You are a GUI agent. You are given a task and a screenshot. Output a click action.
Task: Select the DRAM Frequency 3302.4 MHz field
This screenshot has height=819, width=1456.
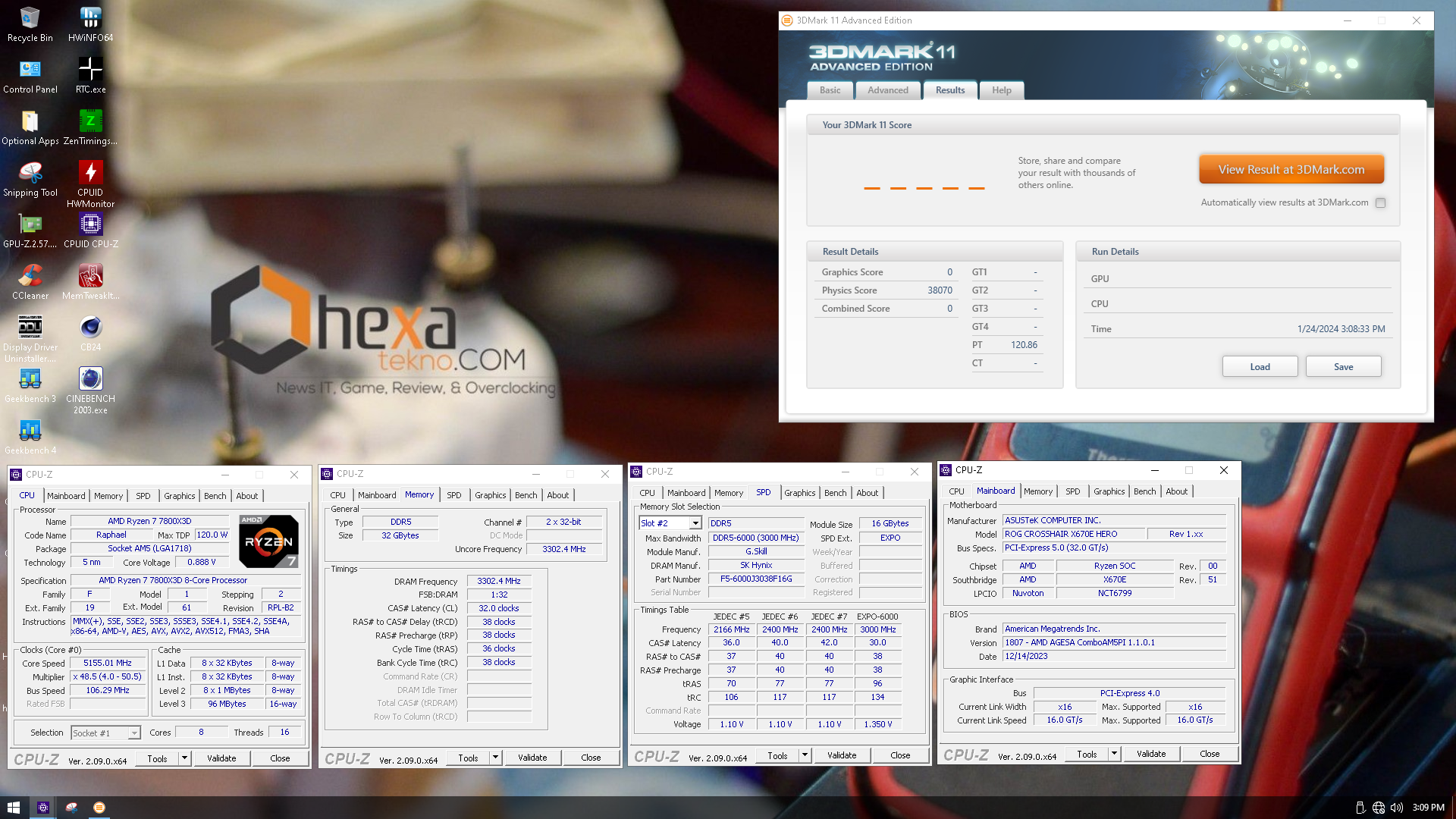coord(499,582)
